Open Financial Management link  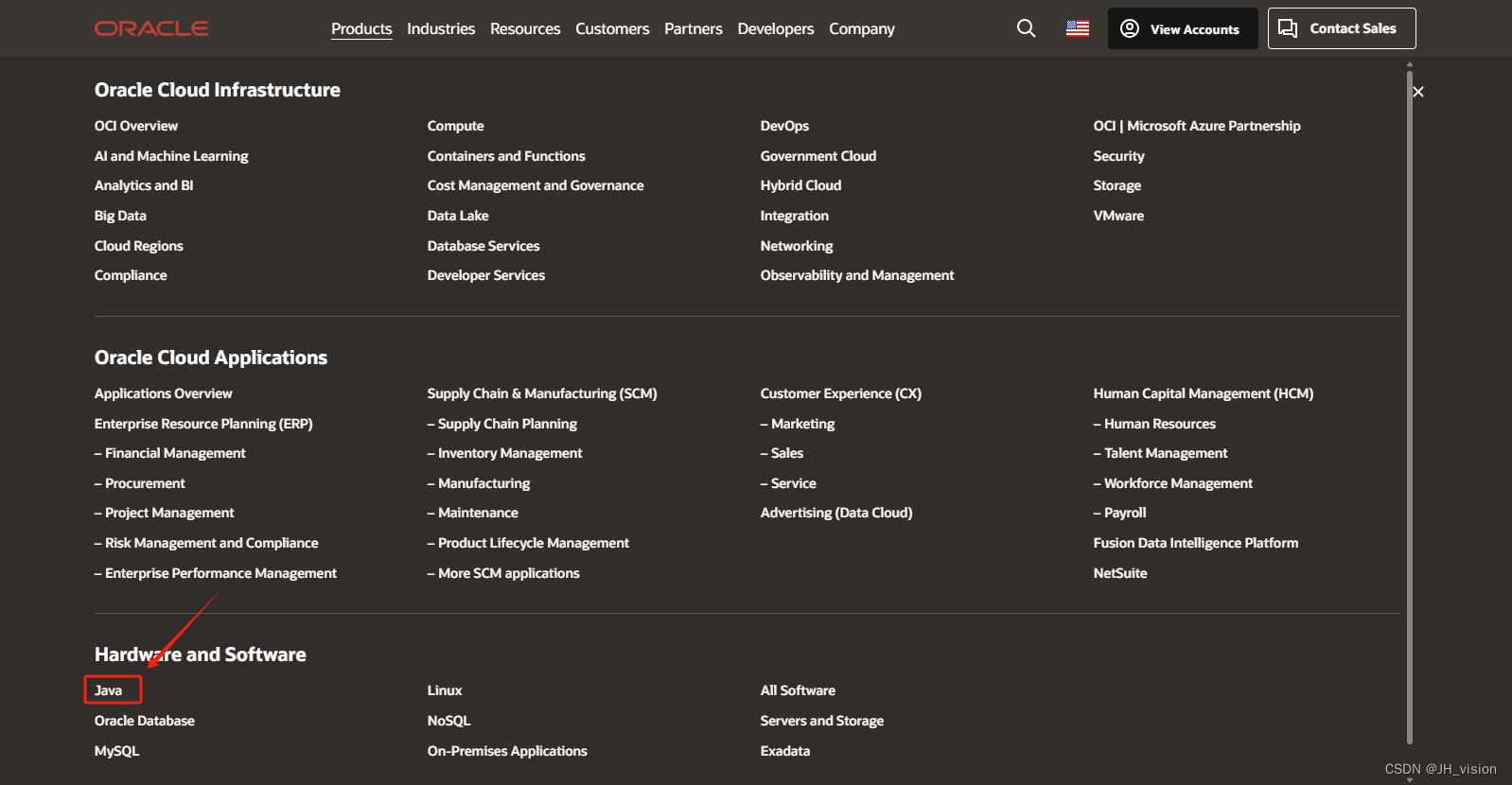point(170,453)
